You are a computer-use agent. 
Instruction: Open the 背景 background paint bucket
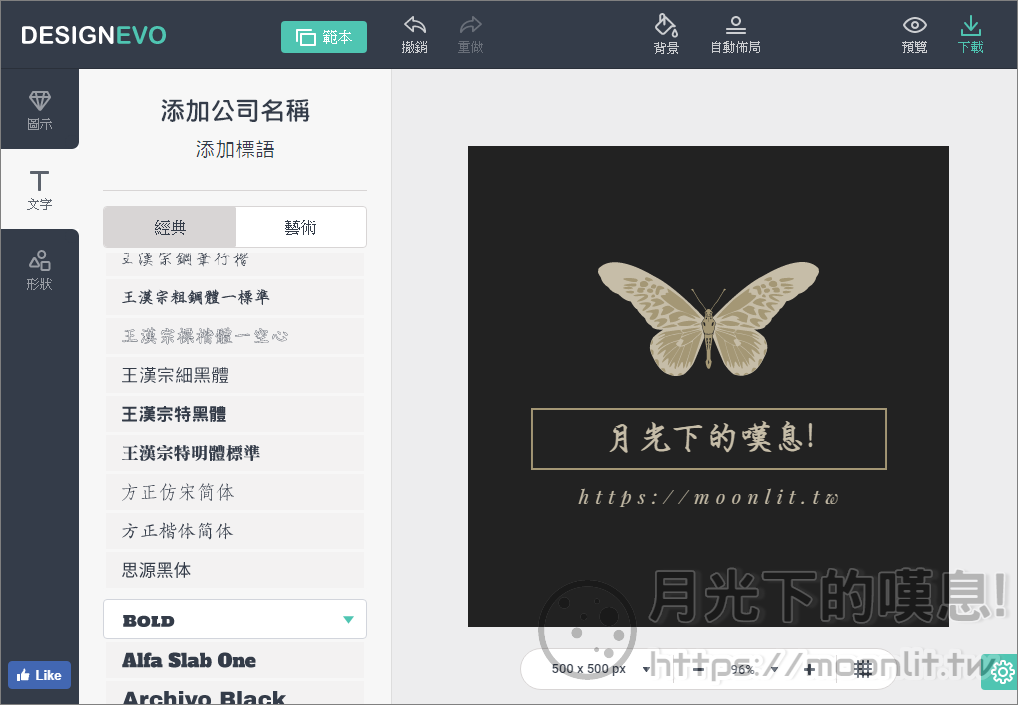(x=666, y=34)
